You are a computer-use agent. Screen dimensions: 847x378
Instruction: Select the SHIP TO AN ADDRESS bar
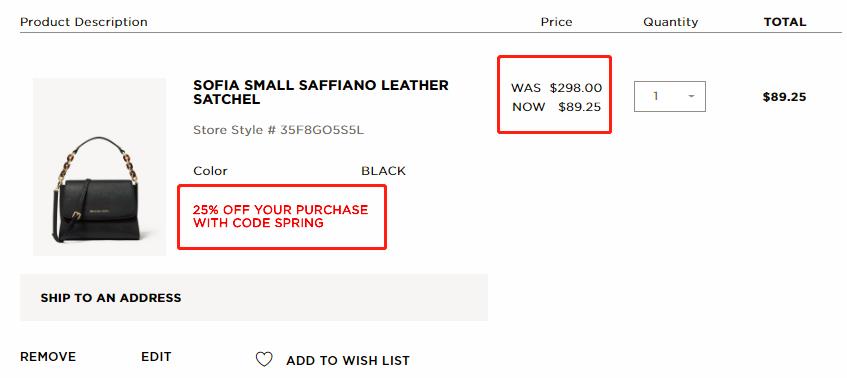click(x=254, y=298)
